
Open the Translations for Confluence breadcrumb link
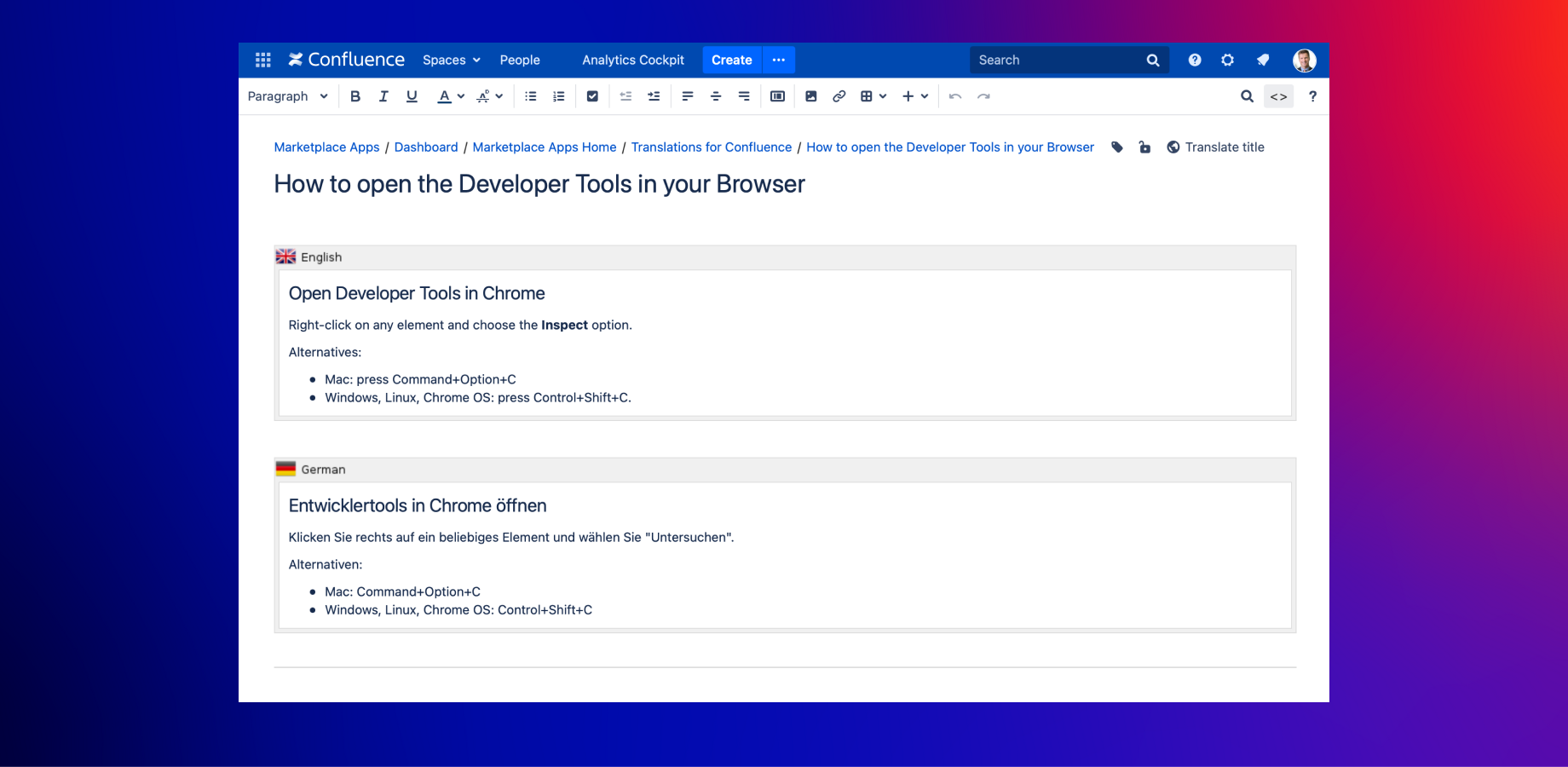click(711, 147)
